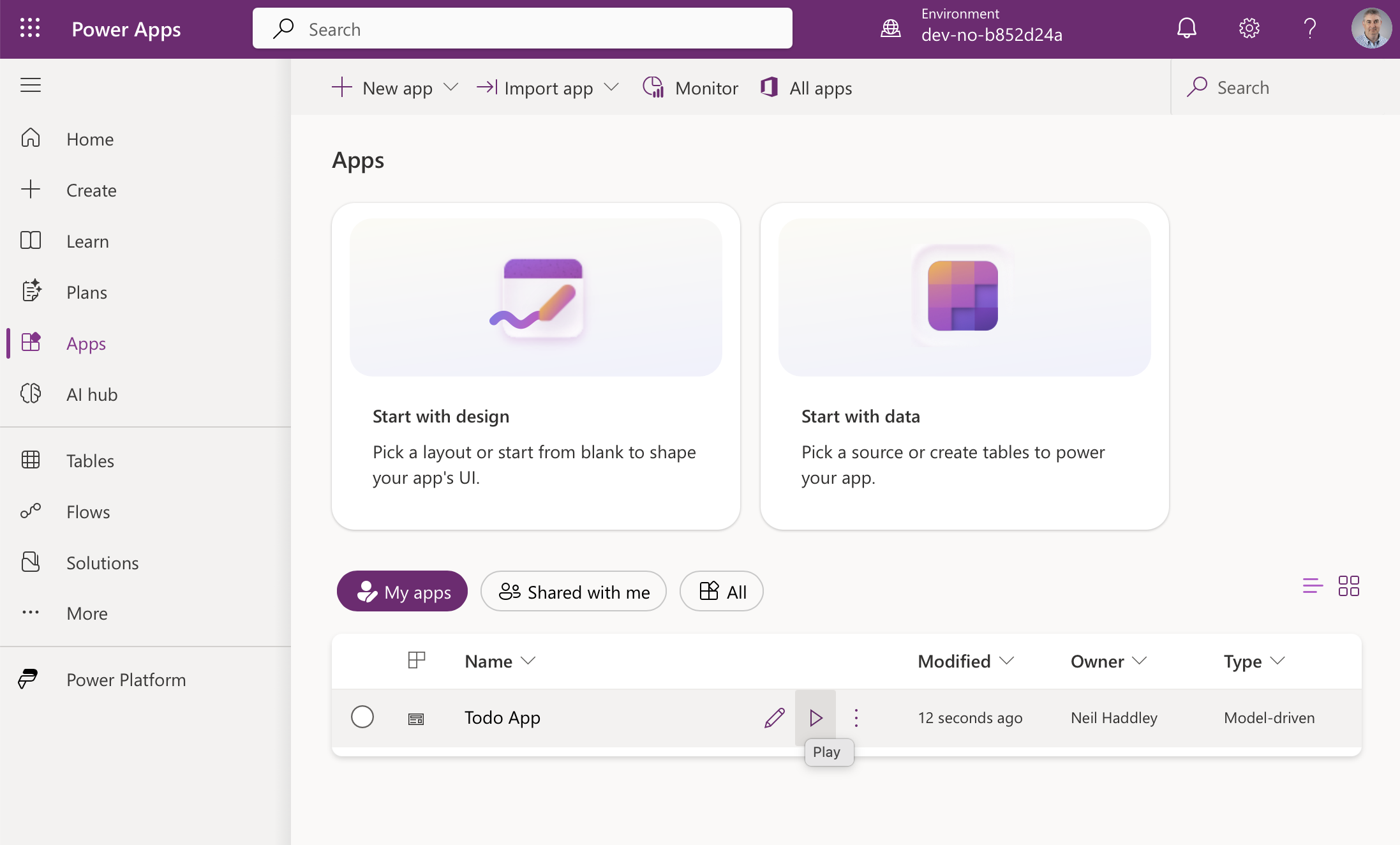This screenshot has width=1400, height=845.
Task: Open the Type column filter menu
Action: pyautogui.click(x=1254, y=661)
